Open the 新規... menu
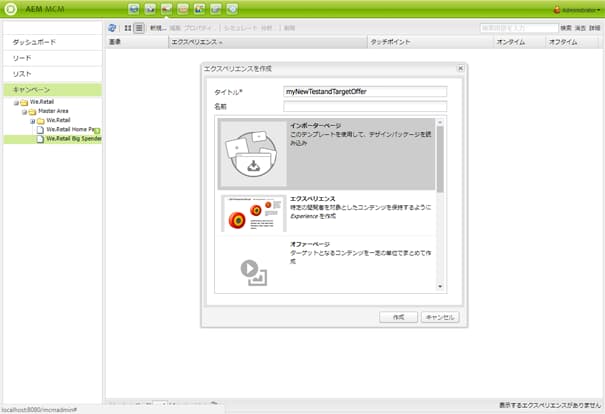 coord(158,28)
